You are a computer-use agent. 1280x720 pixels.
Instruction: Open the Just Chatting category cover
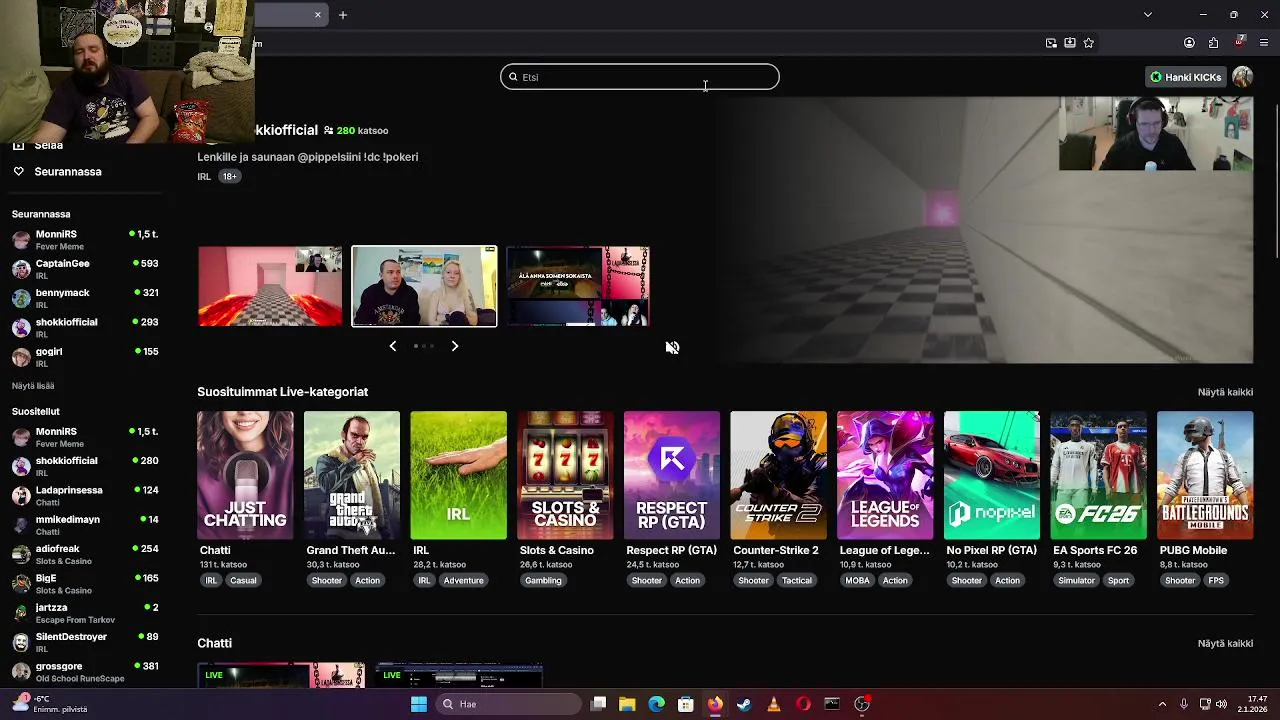click(245, 475)
